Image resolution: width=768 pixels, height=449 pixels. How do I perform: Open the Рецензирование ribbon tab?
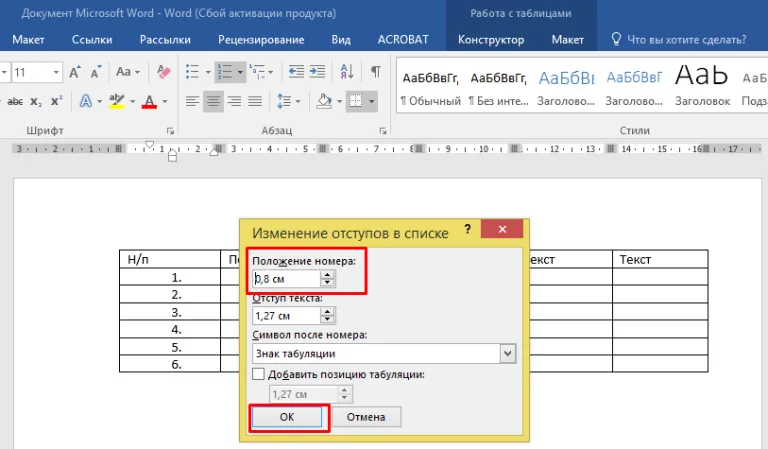(261, 40)
